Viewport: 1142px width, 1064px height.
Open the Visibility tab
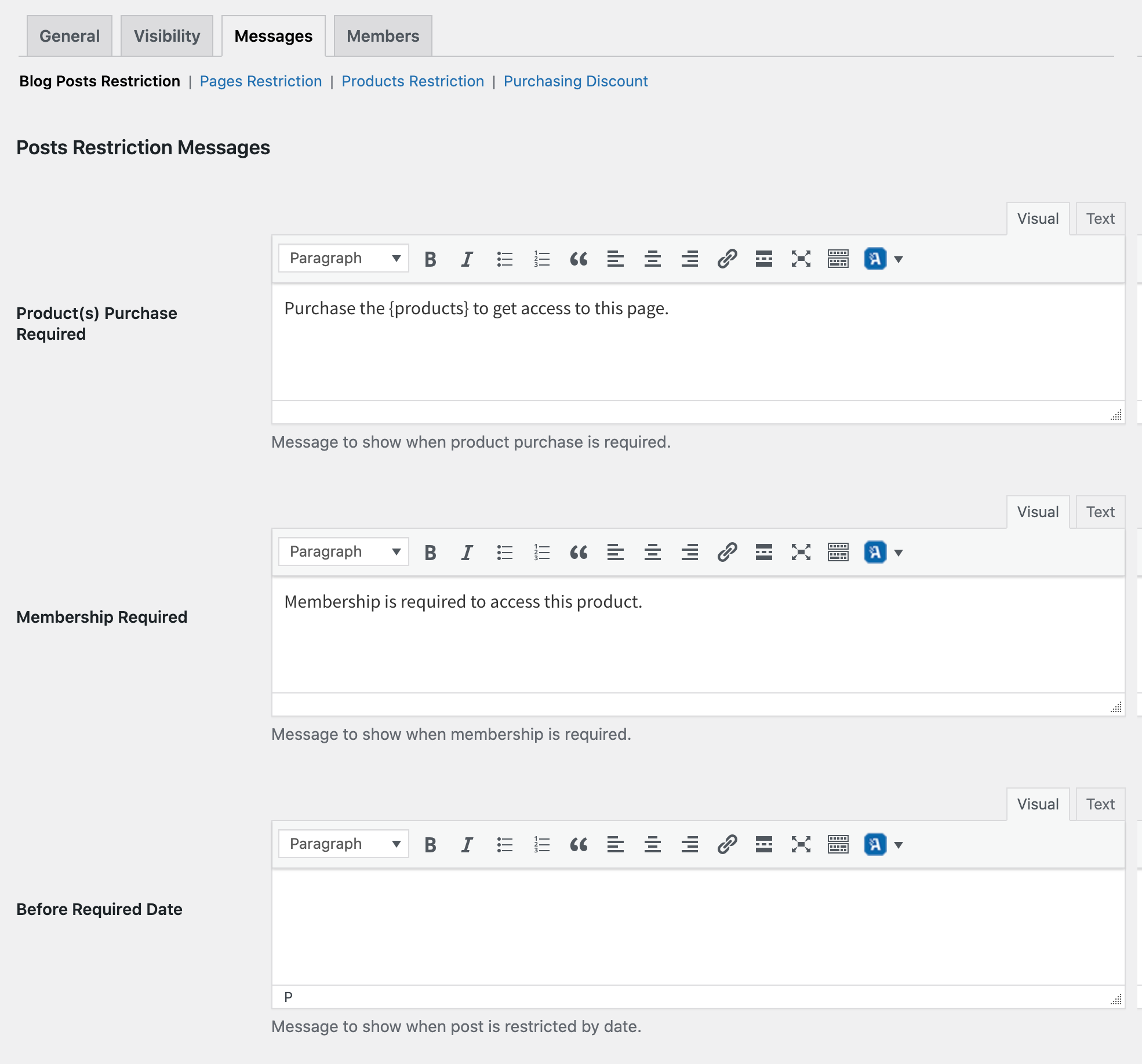166,35
